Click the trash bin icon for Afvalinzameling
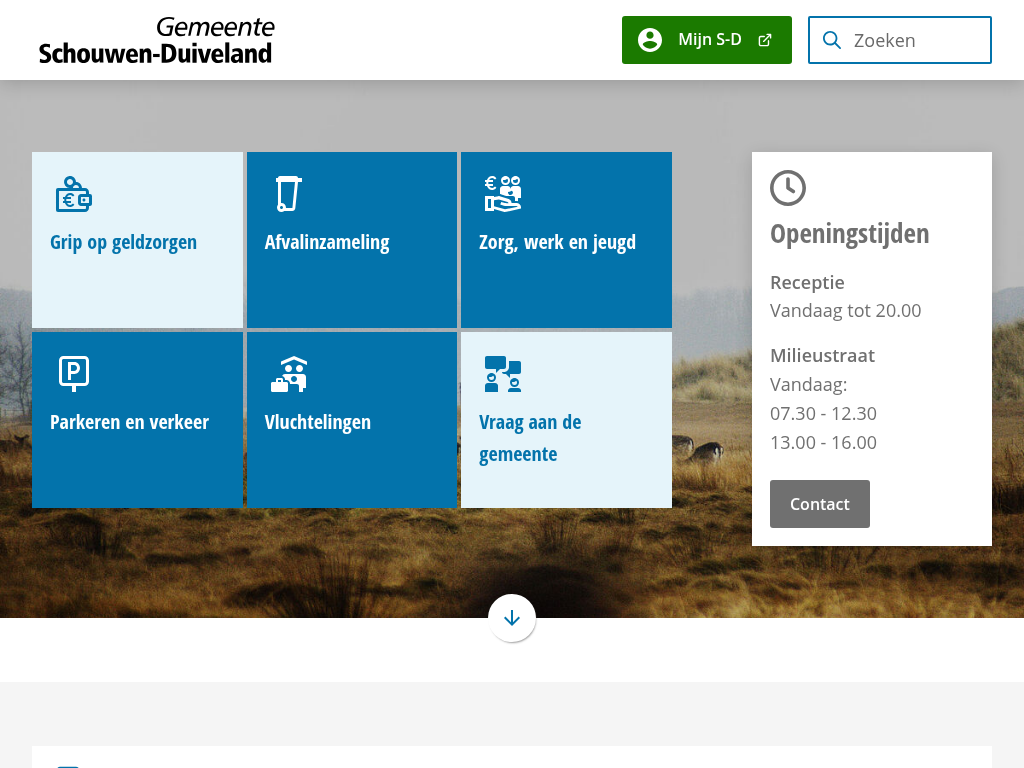 tap(288, 193)
